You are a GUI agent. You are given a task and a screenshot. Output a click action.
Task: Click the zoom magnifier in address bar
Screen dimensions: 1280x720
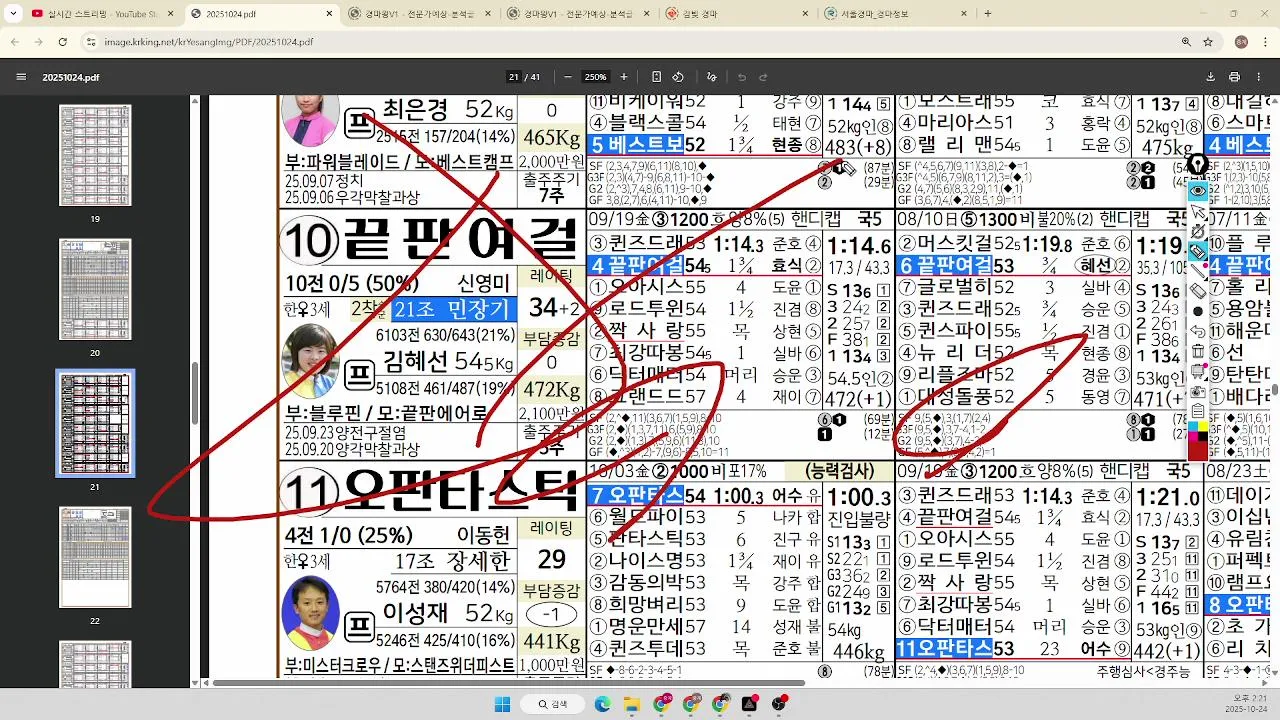tap(1186, 42)
